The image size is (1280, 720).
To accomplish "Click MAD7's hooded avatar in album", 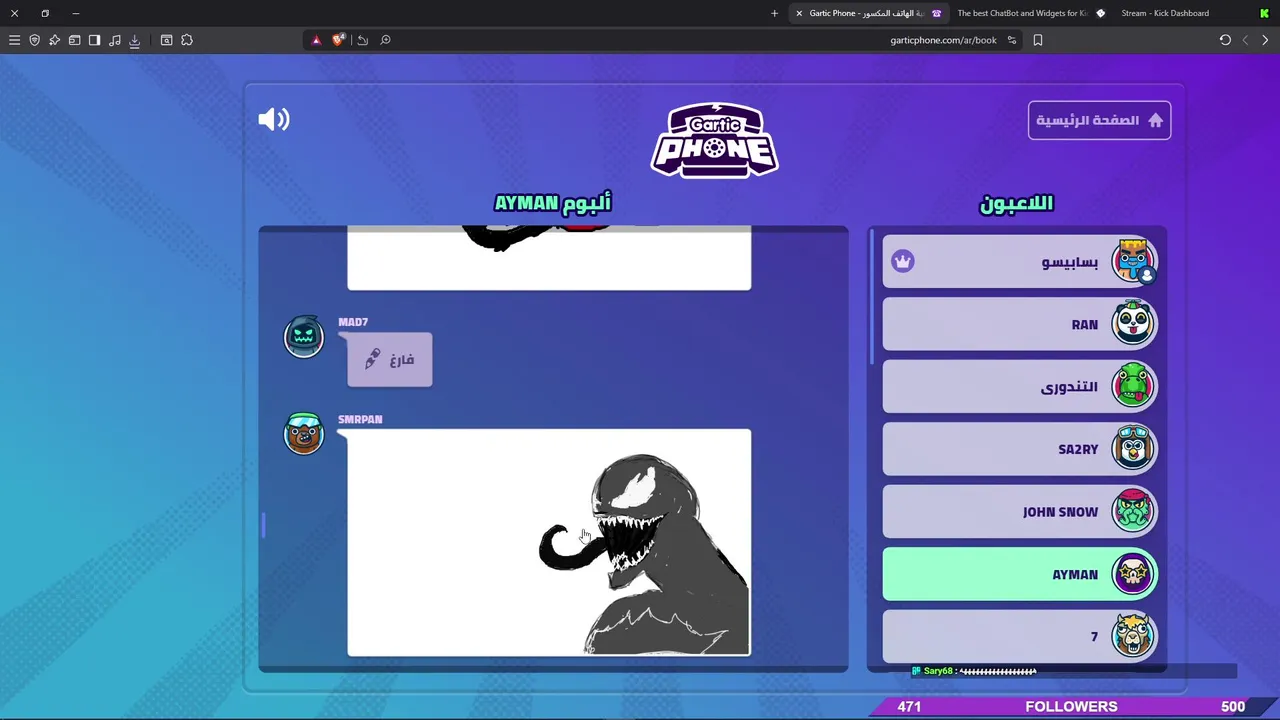I will click(x=304, y=336).
